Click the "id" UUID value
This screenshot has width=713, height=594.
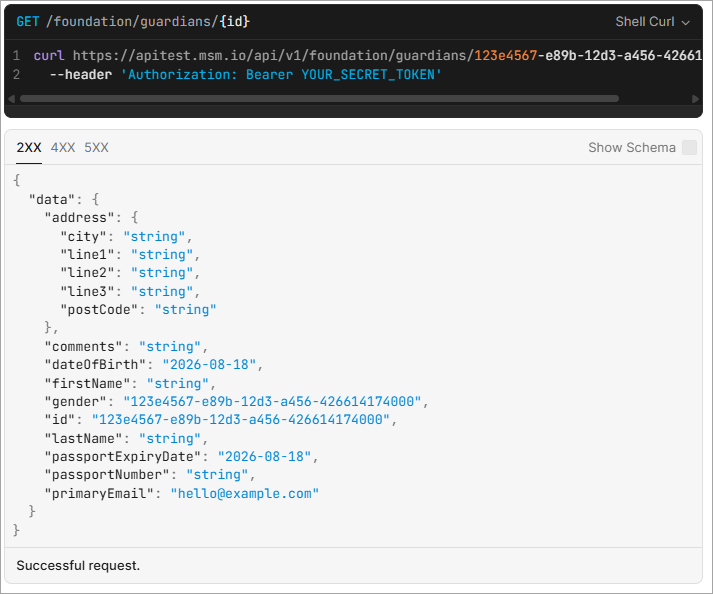coord(241,419)
